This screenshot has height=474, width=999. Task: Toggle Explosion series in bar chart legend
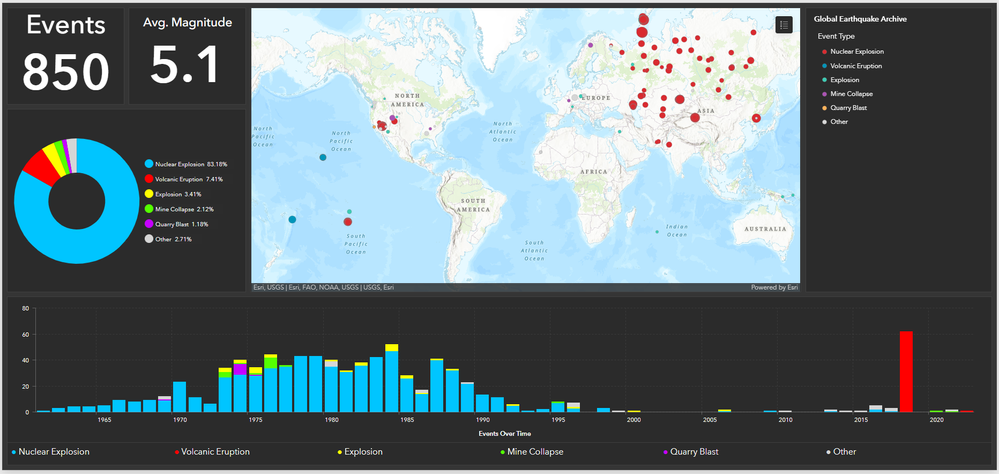tap(360, 452)
